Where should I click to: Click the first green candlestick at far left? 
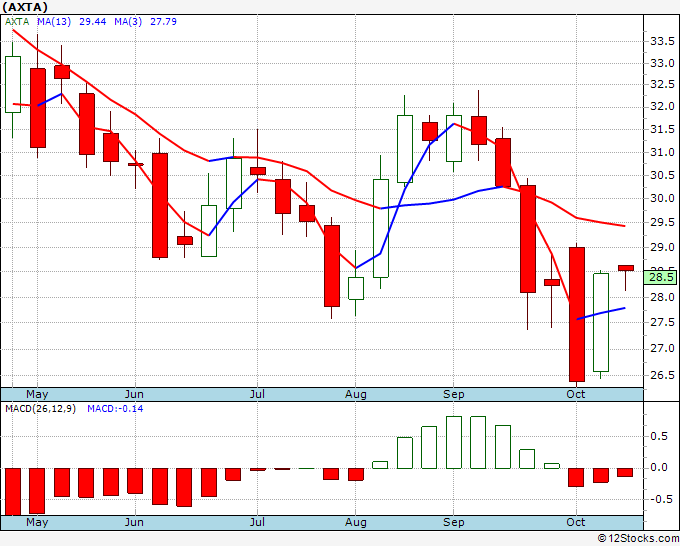pyautogui.click(x=13, y=85)
